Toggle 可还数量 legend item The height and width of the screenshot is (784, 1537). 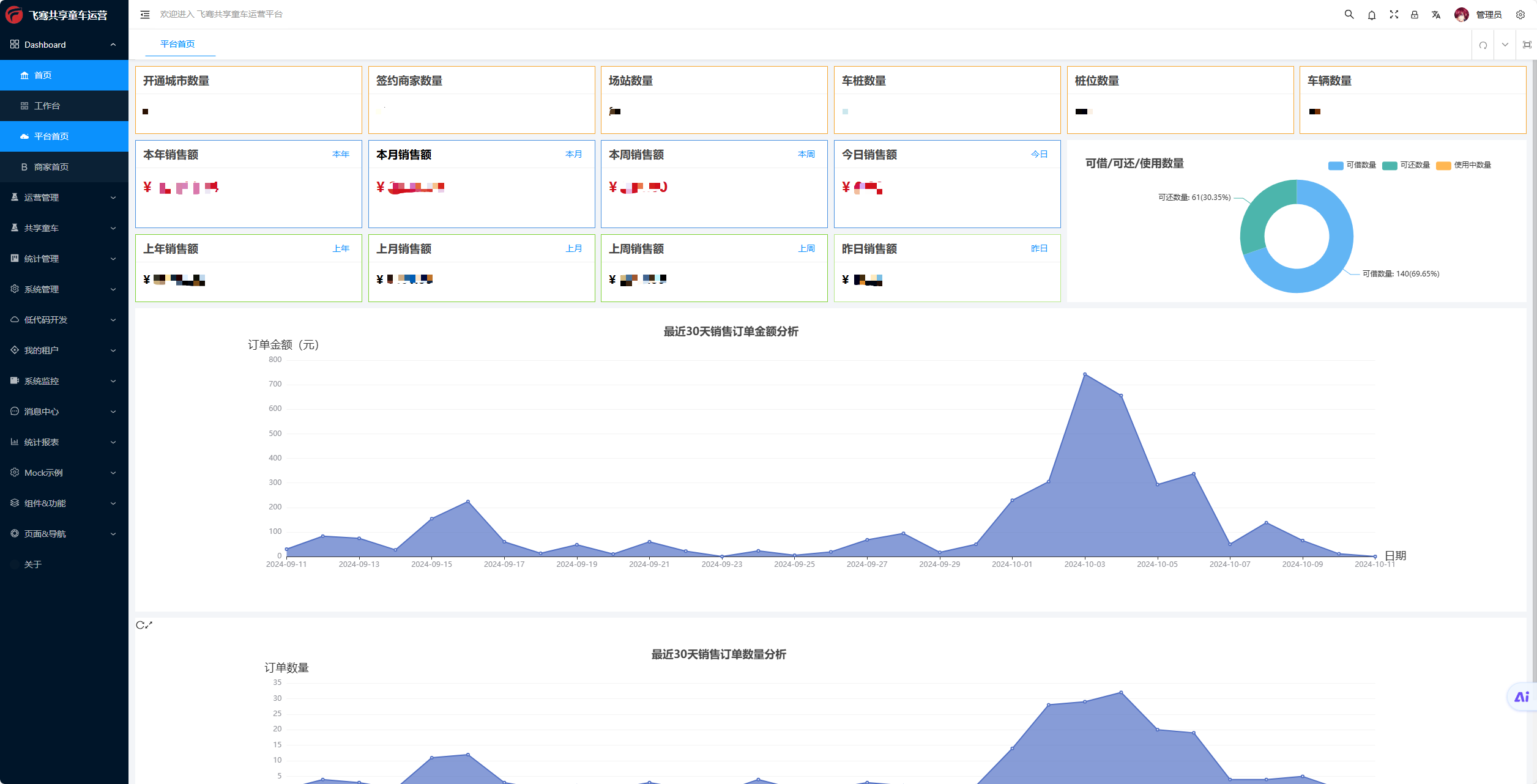coord(1406,165)
